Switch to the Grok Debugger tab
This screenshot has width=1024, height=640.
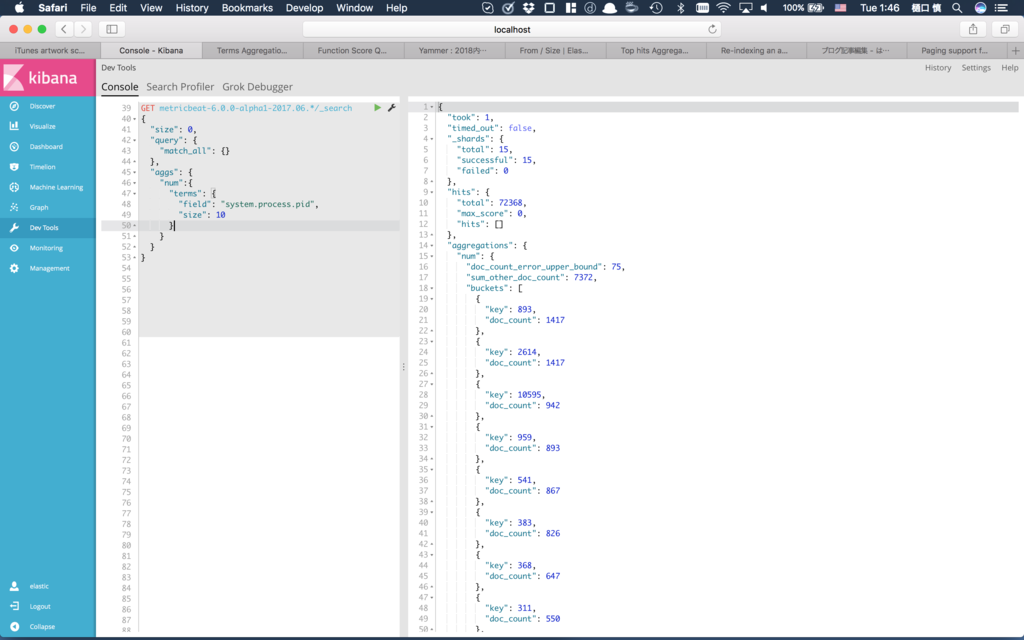[257, 86]
